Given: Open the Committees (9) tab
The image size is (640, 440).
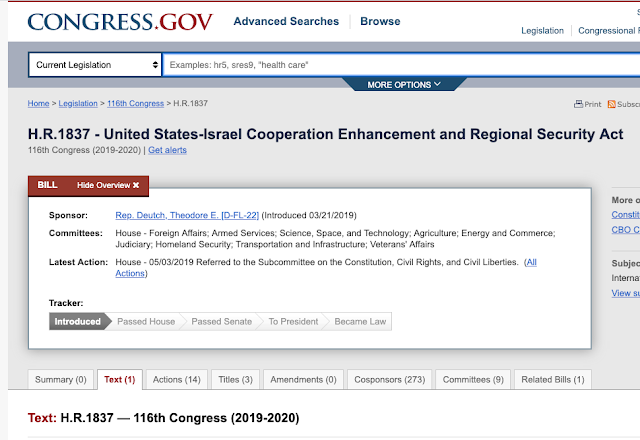Looking at the screenshot, I should point(473,380).
